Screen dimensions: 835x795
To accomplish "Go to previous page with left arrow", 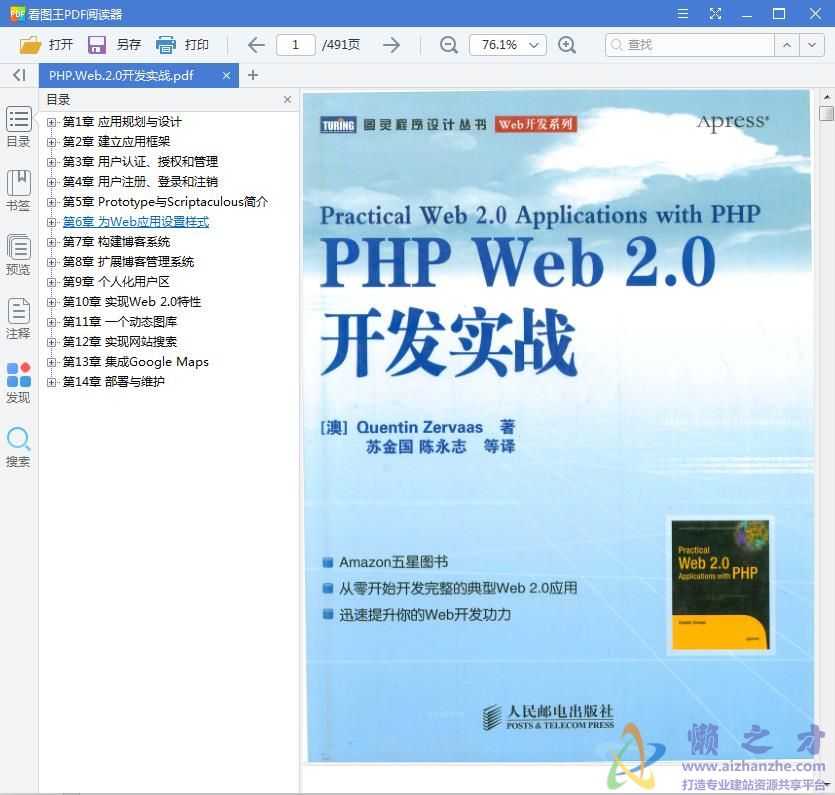I will 256,45.
